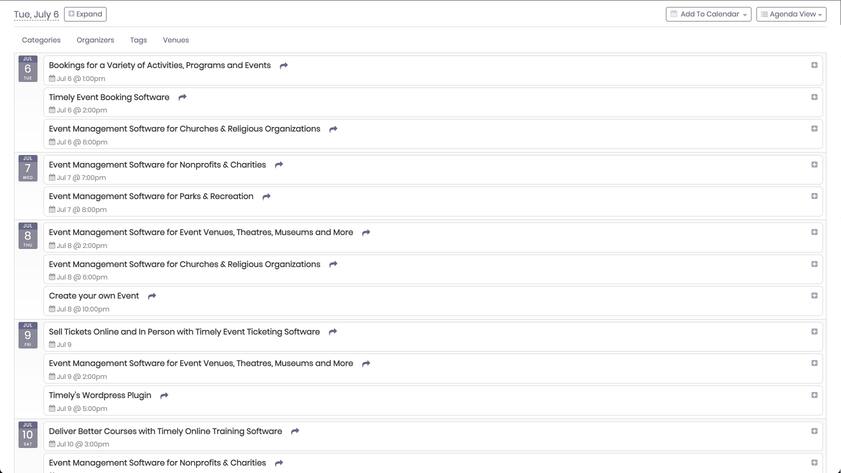Select the Jul 8 Thu date badge

tap(28, 236)
